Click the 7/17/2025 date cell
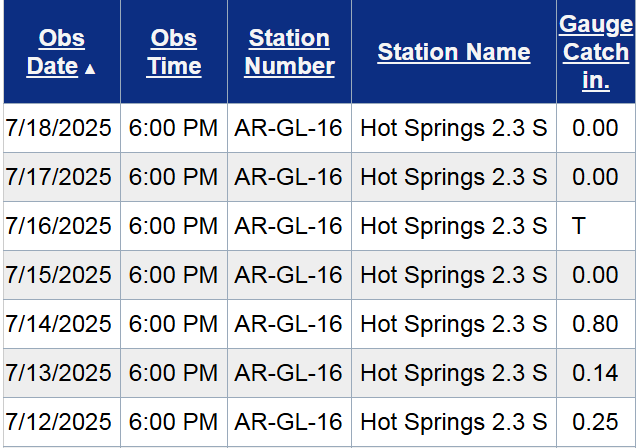Image resolution: width=636 pixels, height=448 pixels. click(59, 177)
